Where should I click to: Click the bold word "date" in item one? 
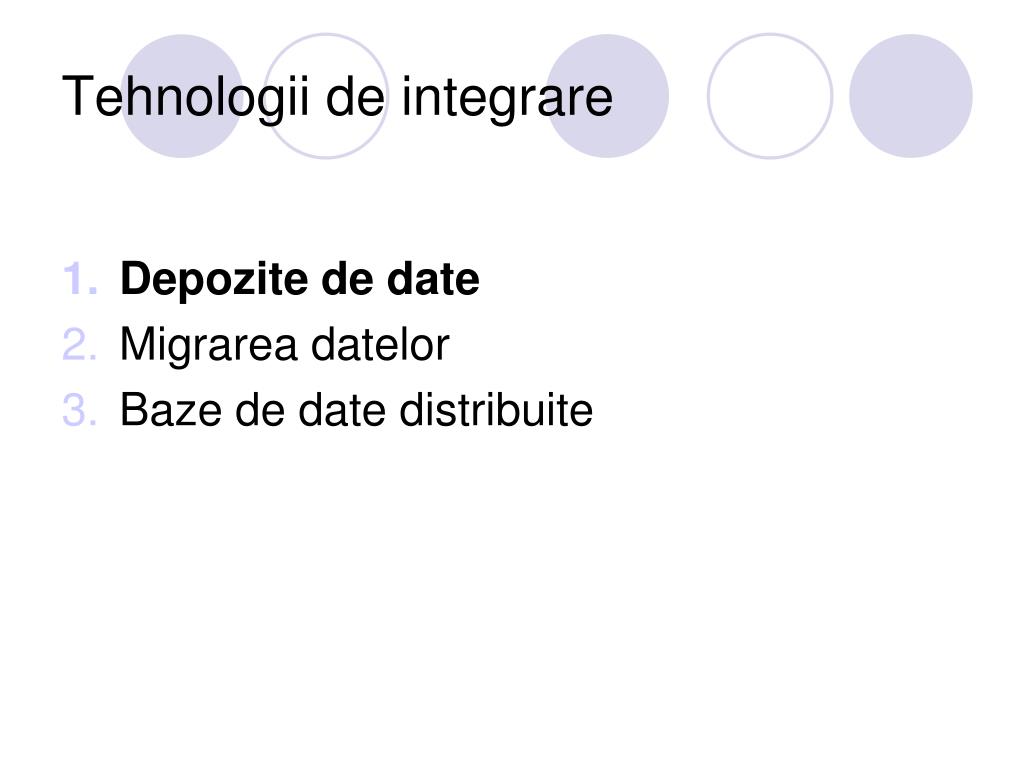(434, 280)
